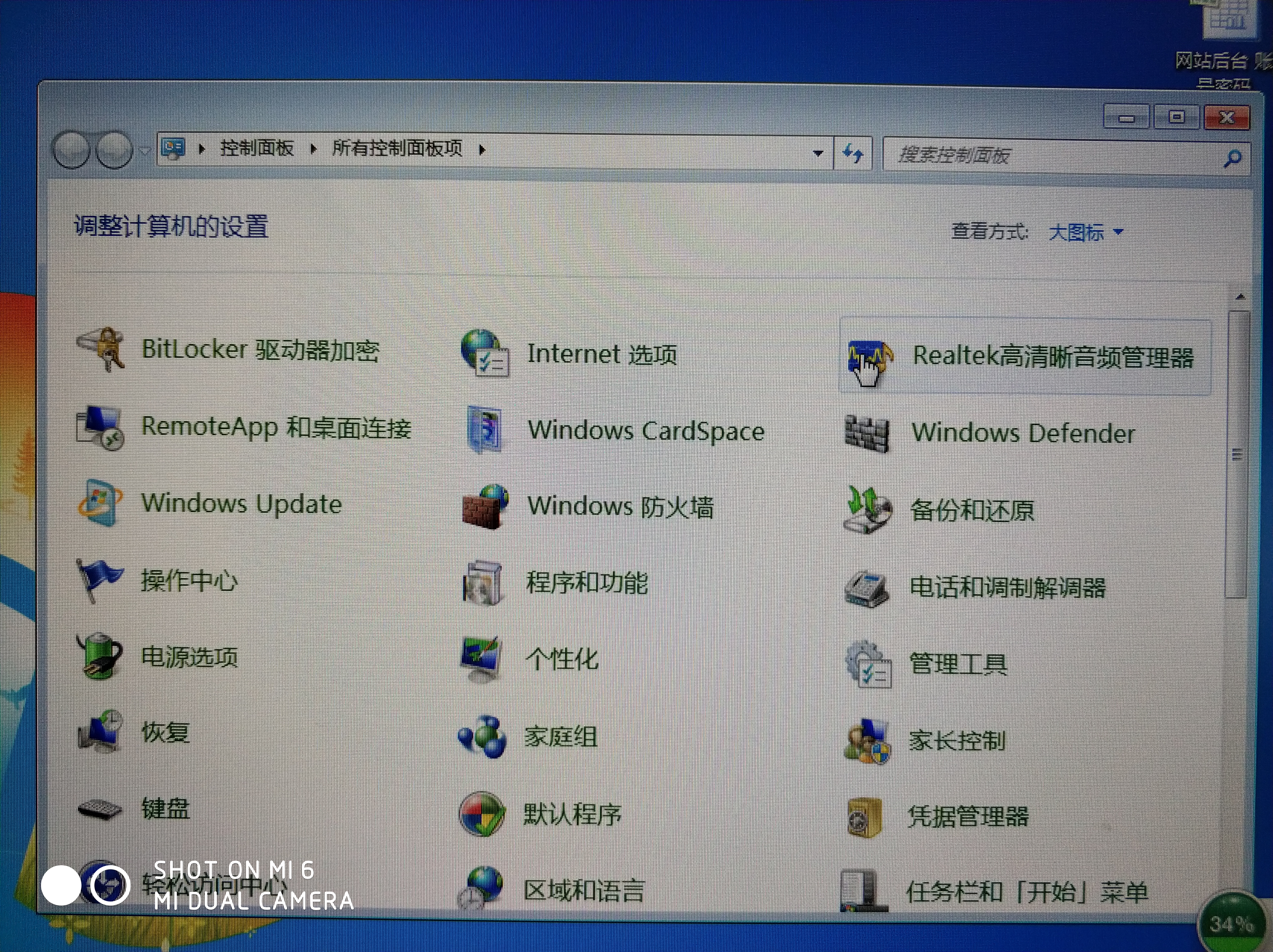The width and height of the screenshot is (1273, 952).
Task: Open the BitLocker drive encryption icon
Action: click(x=101, y=349)
